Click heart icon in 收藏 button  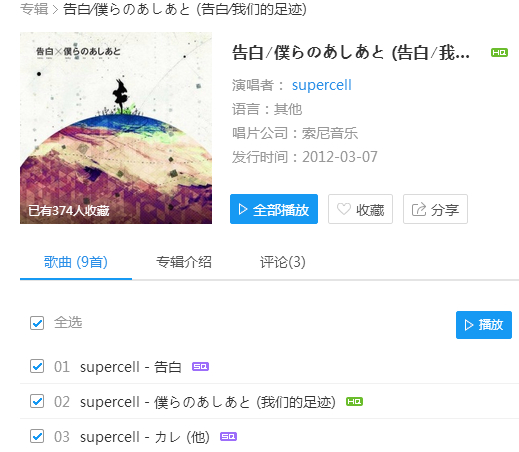pos(344,209)
